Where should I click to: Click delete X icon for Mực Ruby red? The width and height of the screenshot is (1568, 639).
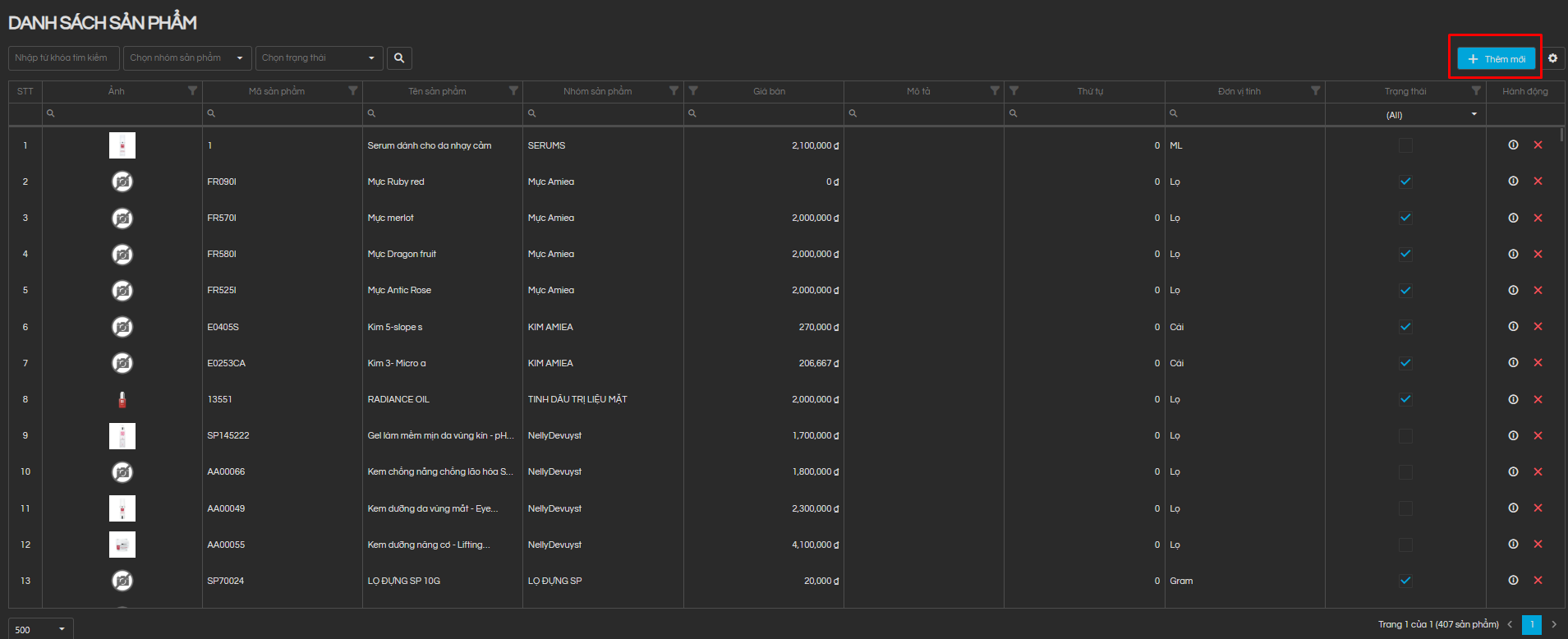tap(1538, 182)
